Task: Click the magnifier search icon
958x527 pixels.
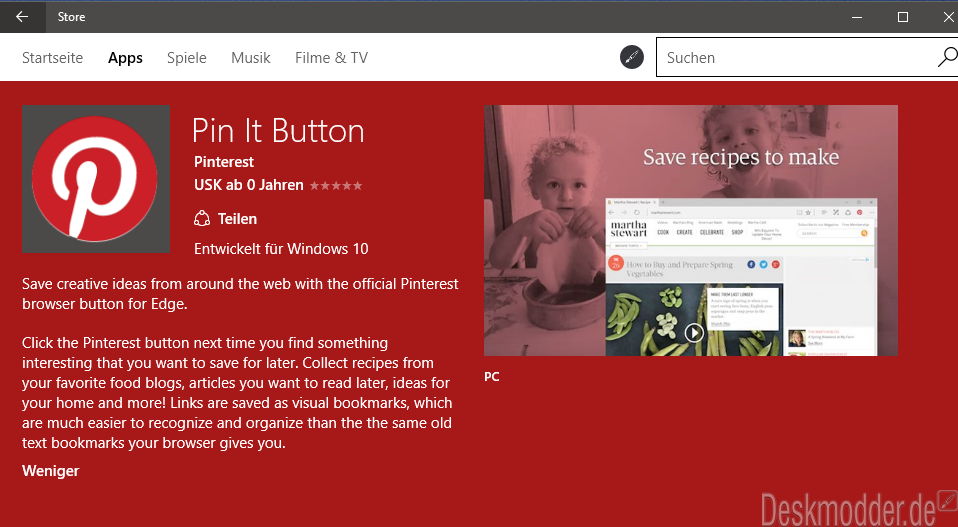Action: tap(947, 57)
